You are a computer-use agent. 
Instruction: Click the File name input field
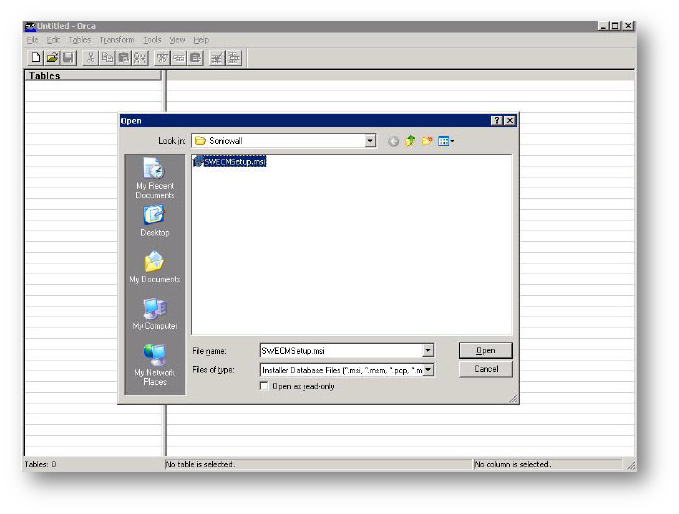[x=341, y=350]
